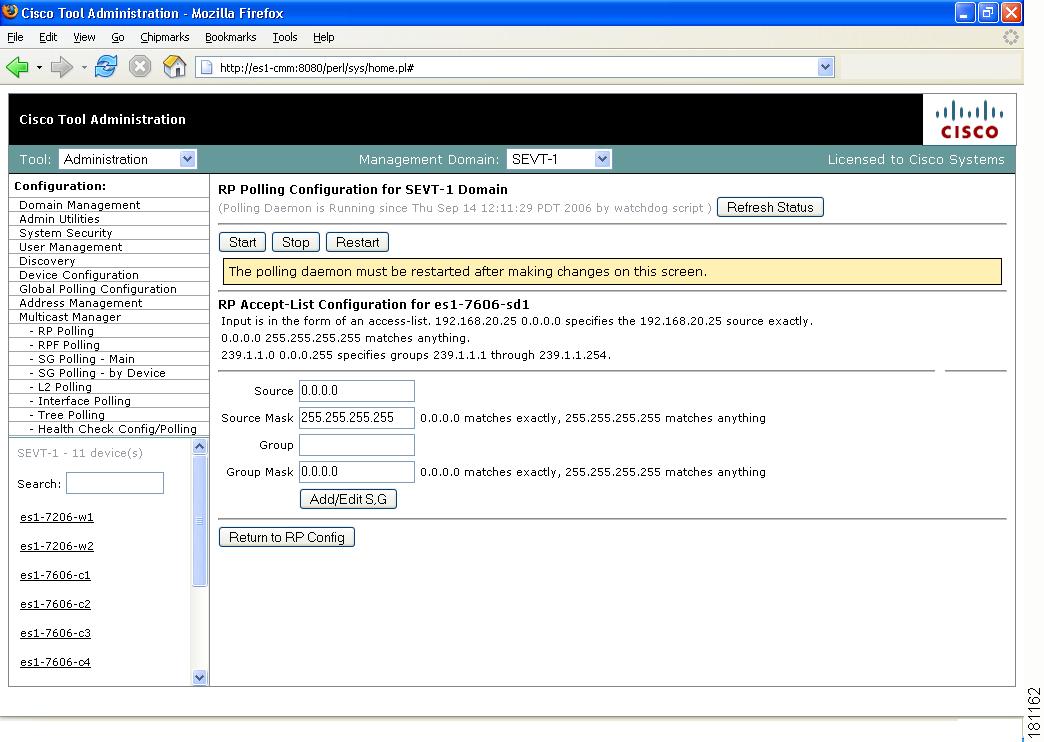The height and width of the screenshot is (742, 1044).
Task: Open the Chipmarks menu
Action: [164, 37]
